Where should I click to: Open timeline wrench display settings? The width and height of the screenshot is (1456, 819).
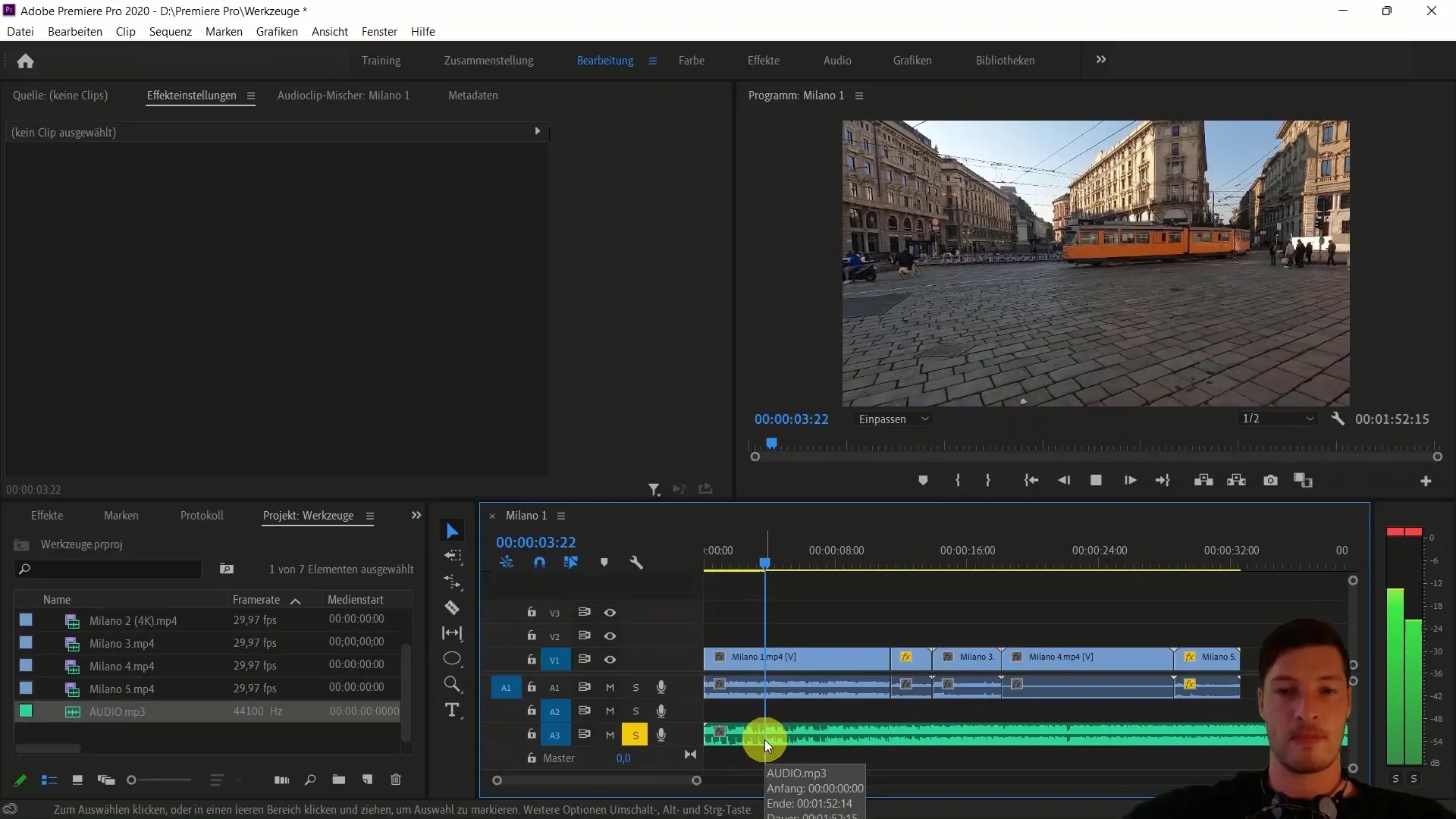coord(636,562)
